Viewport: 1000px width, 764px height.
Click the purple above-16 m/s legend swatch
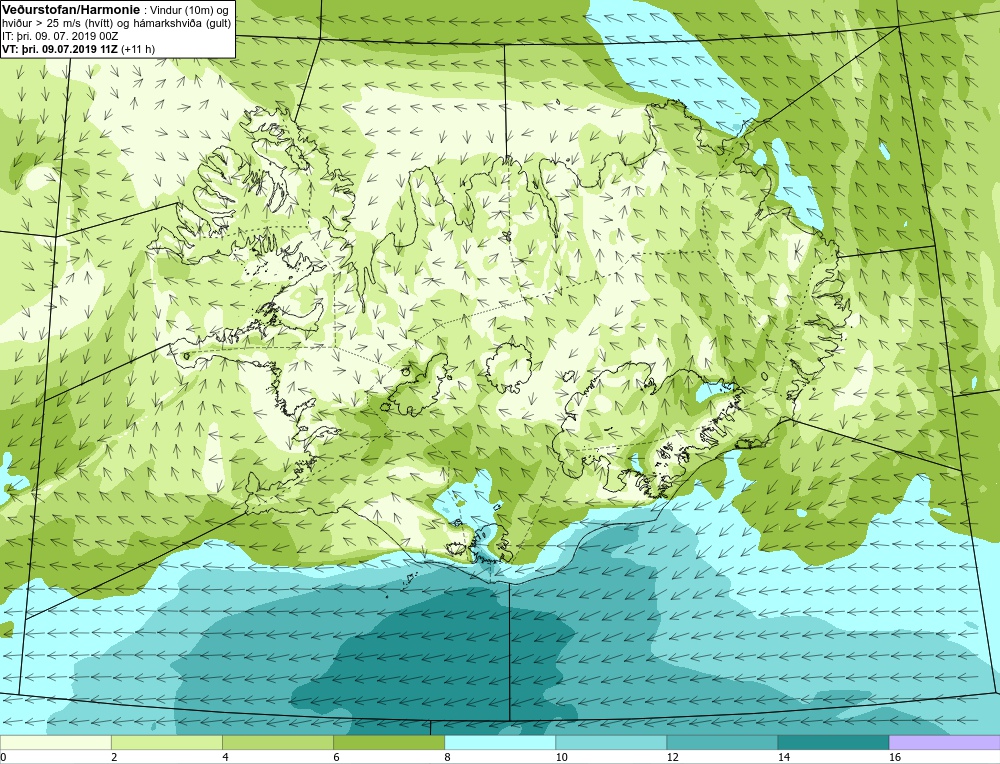coord(944,742)
